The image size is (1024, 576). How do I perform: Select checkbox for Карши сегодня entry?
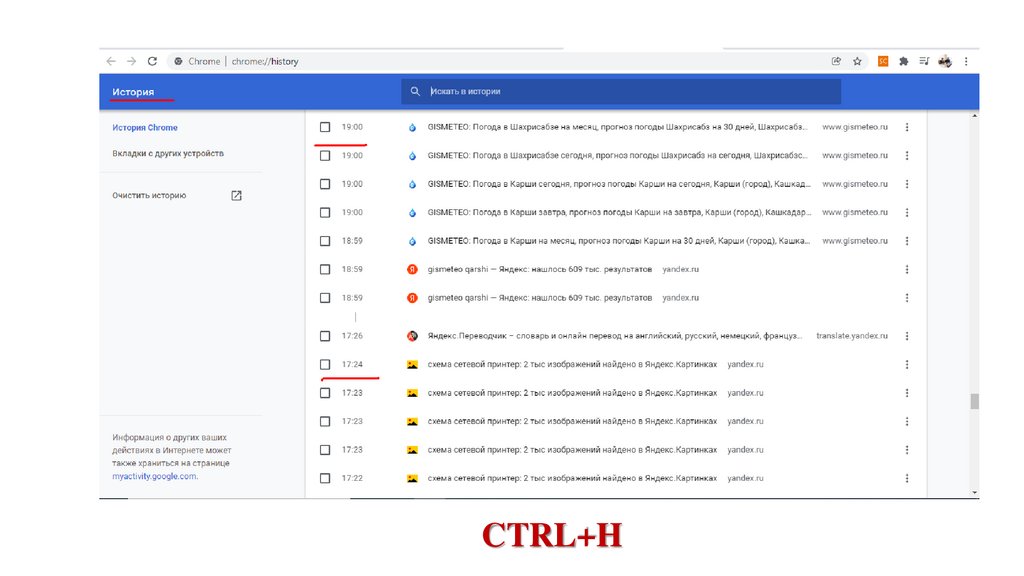pos(325,184)
